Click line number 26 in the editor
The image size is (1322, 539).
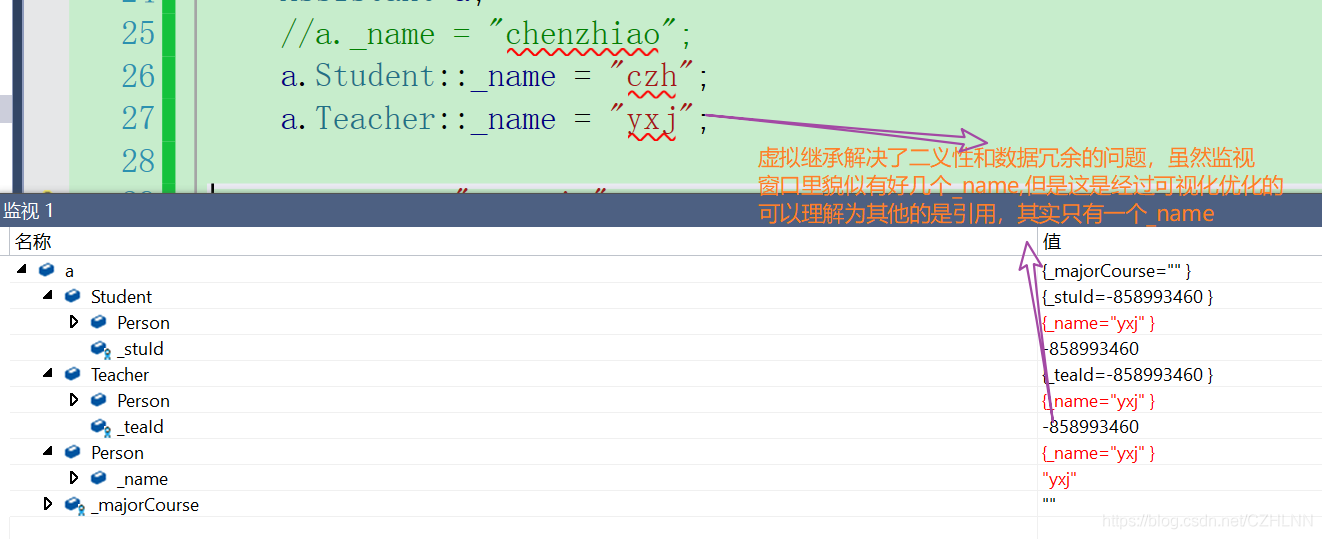pyautogui.click(x=139, y=77)
